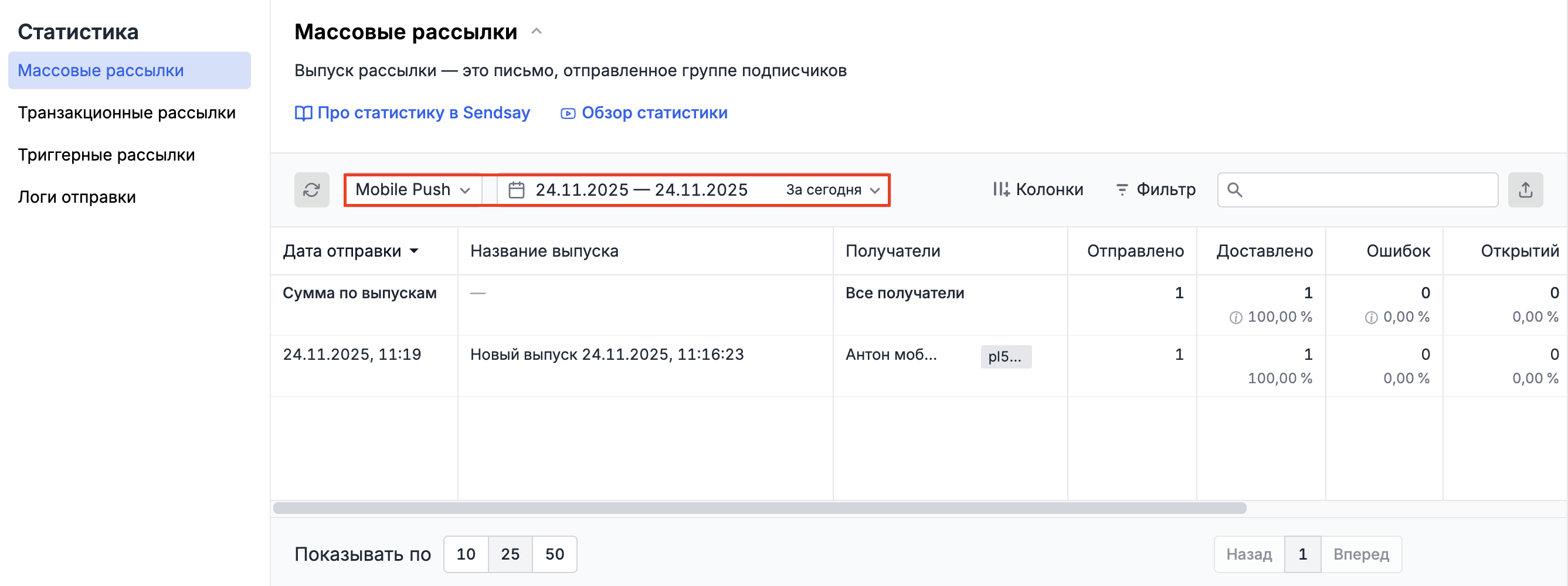The image size is (1568, 586).
Task: Open the Колонки column settings
Action: 1038,190
